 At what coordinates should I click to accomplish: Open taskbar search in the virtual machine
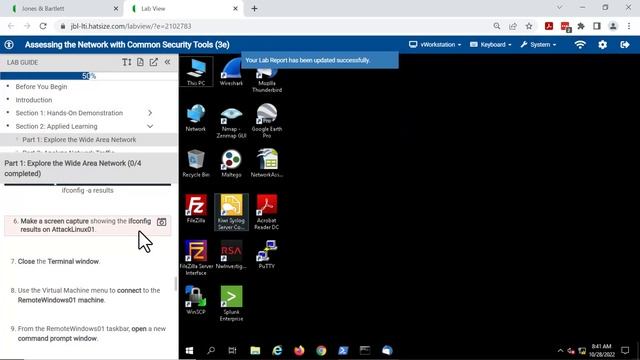pos(211,350)
